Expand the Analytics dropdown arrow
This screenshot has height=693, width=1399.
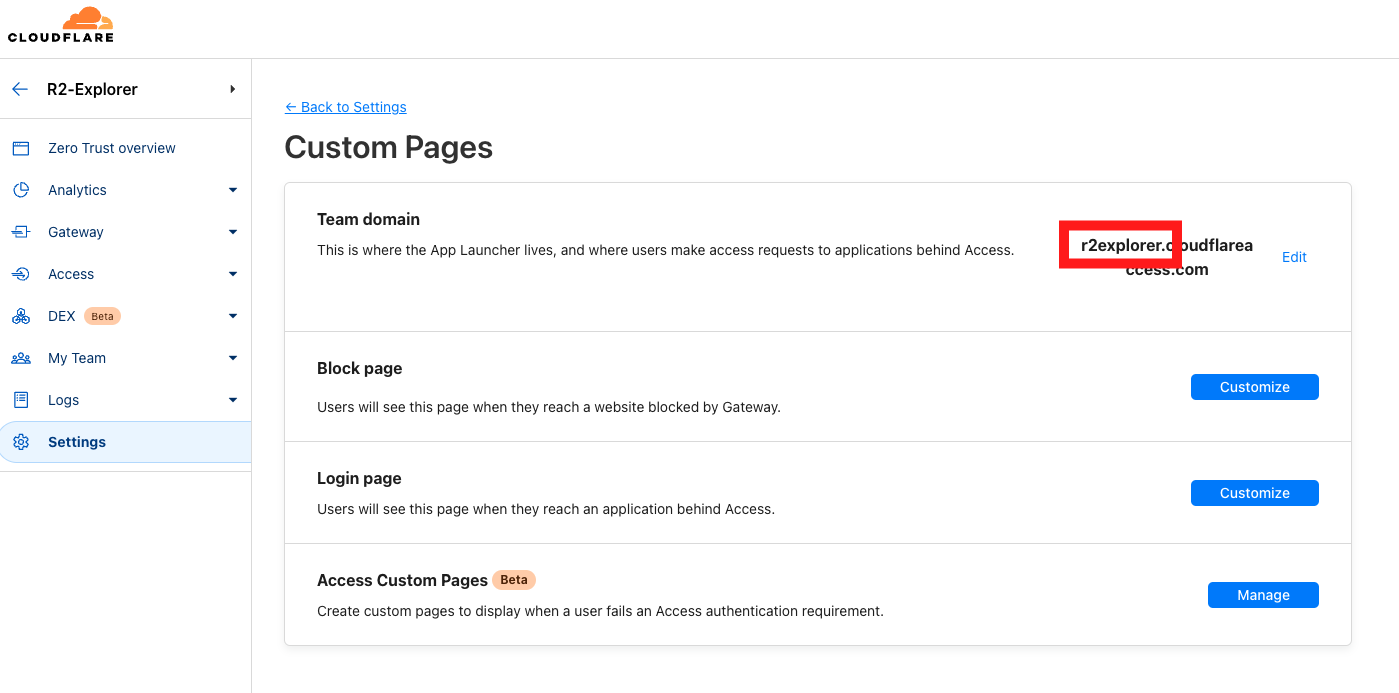coord(232,190)
